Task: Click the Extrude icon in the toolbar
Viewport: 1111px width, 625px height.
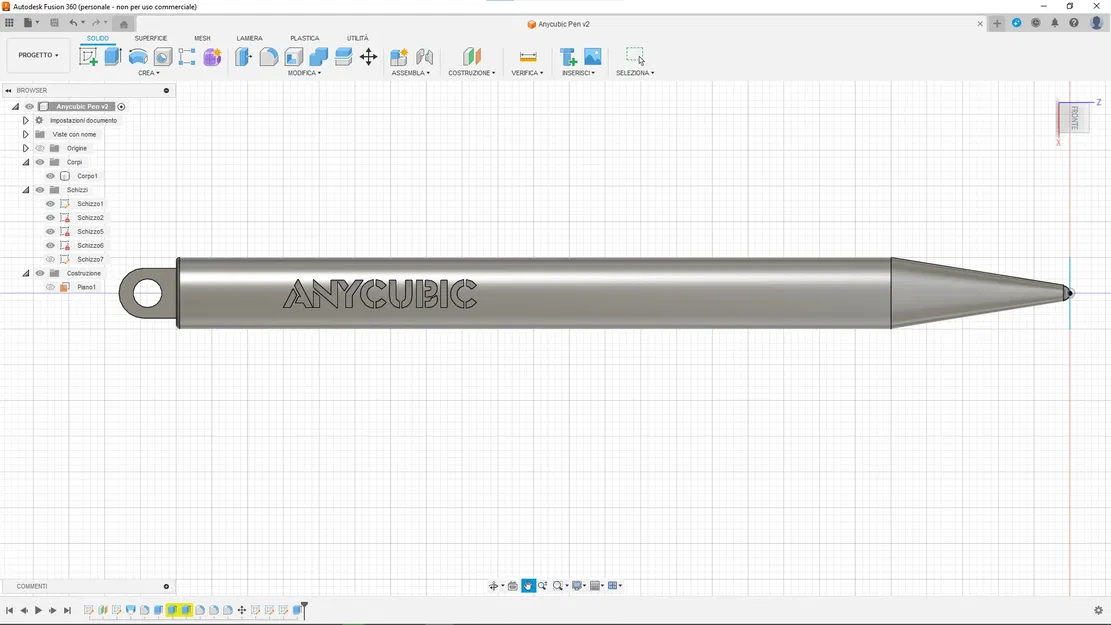Action: coord(112,56)
